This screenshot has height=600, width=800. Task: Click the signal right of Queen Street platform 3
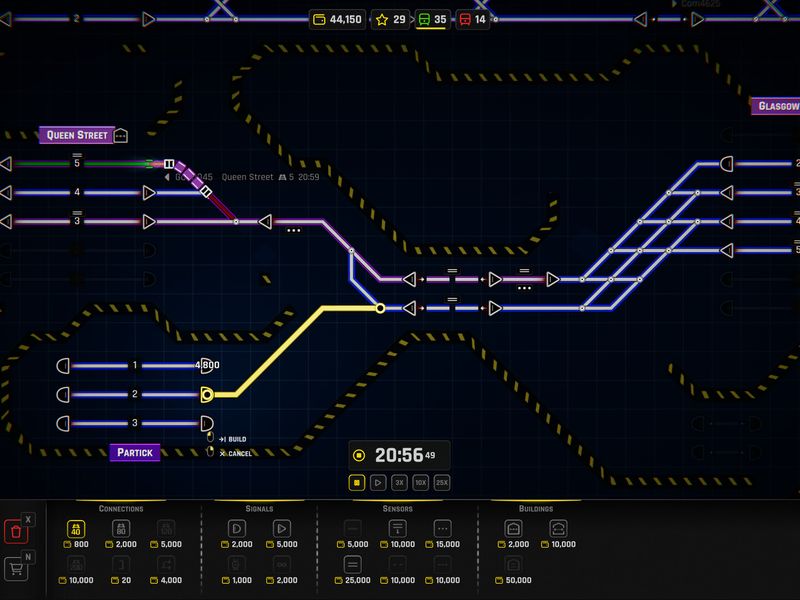148,221
